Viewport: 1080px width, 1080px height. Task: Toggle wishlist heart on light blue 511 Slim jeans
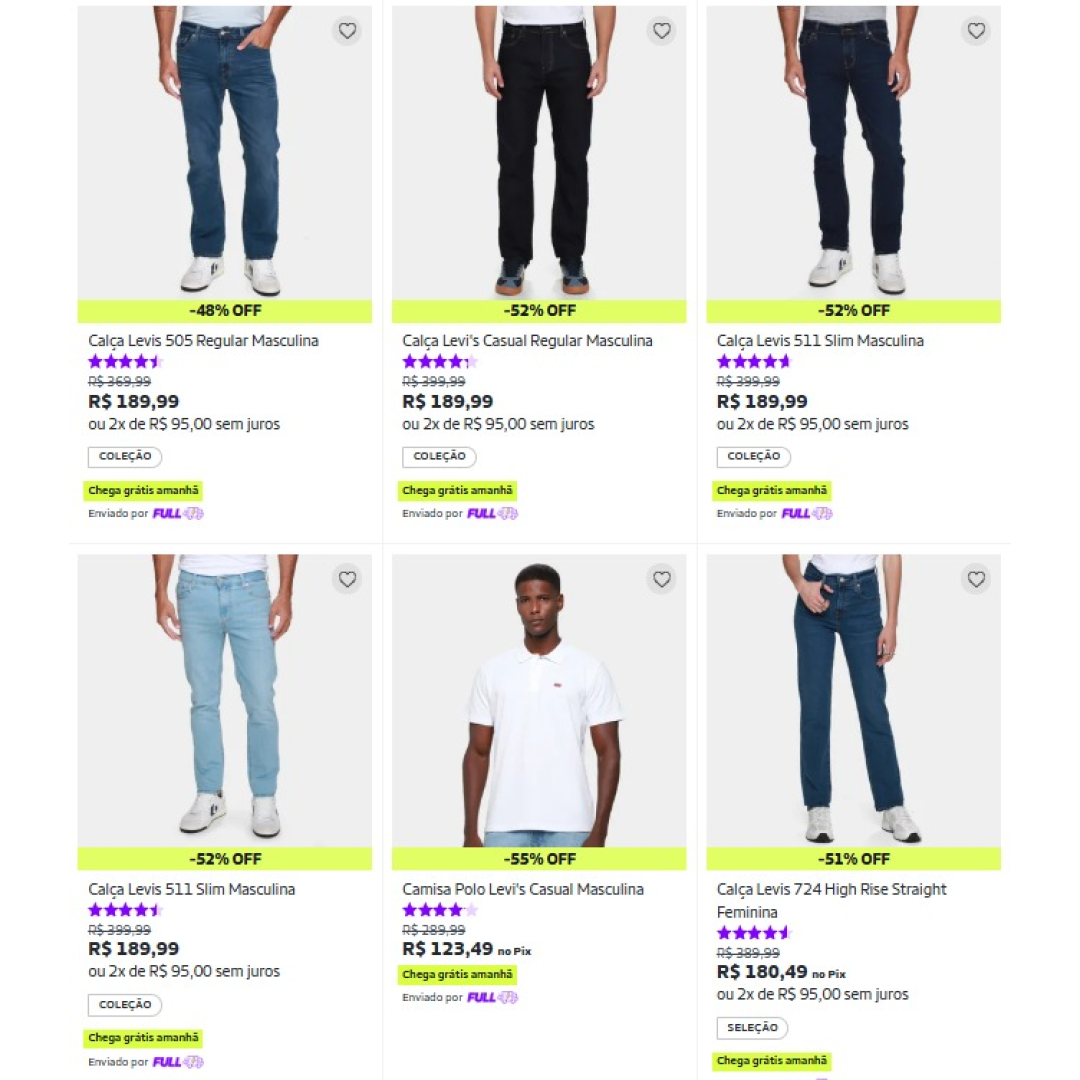[x=347, y=579]
